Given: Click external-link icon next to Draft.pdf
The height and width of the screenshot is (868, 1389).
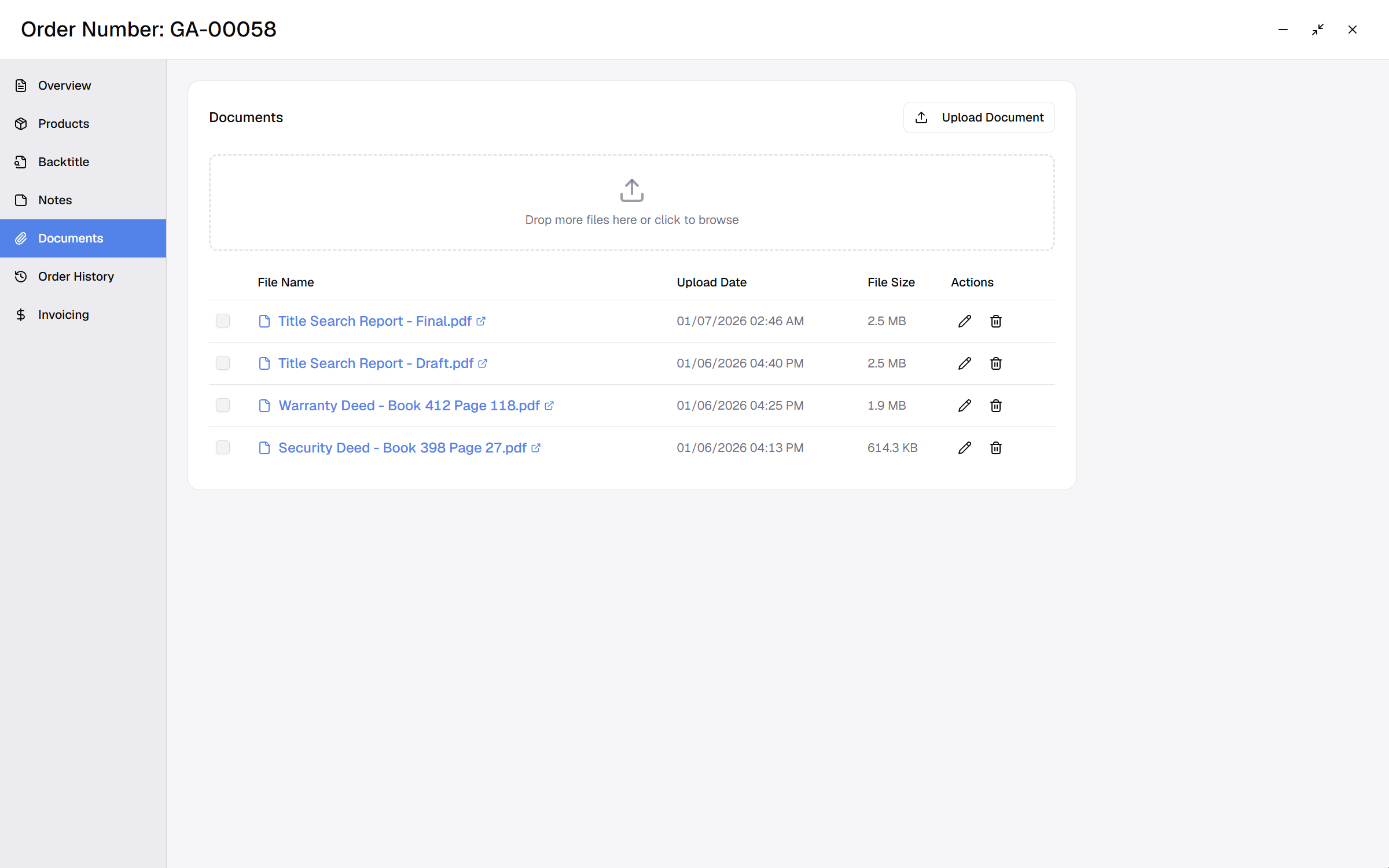Looking at the screenshot, I should (483, 363).
